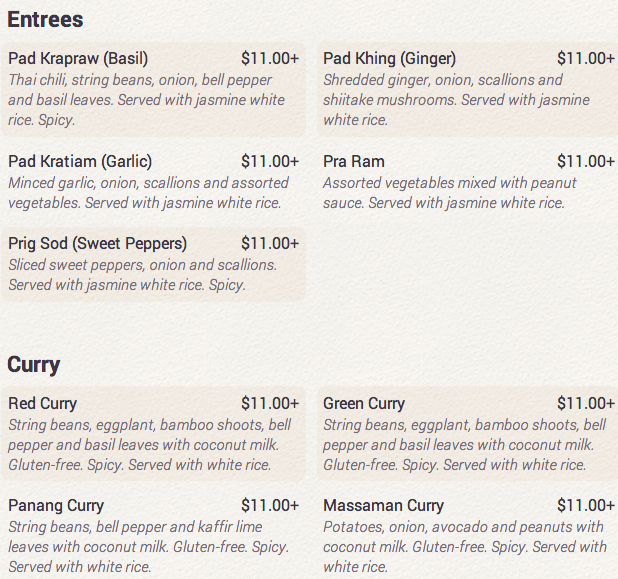The width and height of the screenshot is (618, 579).
Task: Click Prig Sod sliced sweet peppers description
Action: coord(142,275)
